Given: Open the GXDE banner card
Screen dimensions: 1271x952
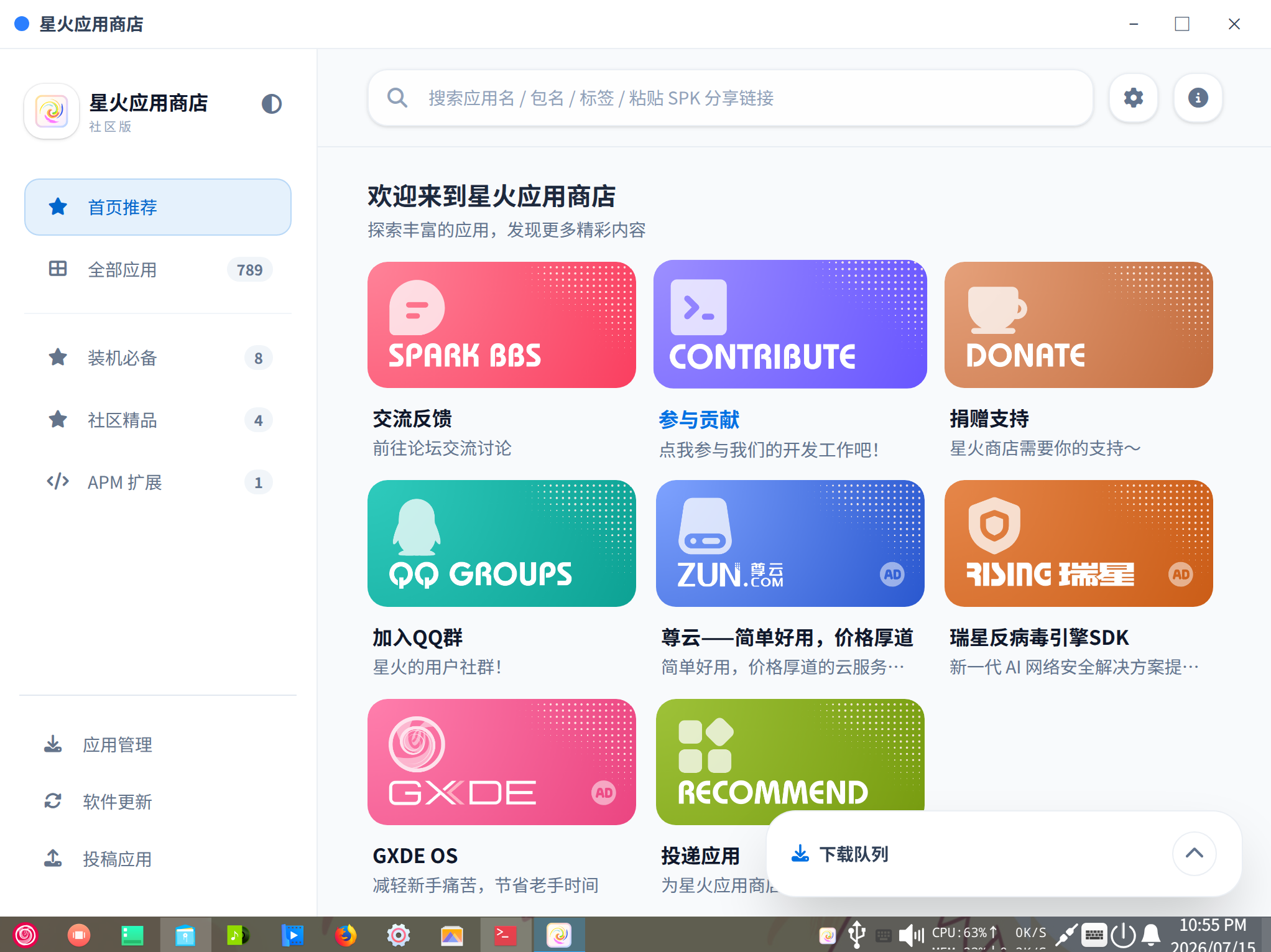Looking at the screenshot, I should (x=501, y=762).
